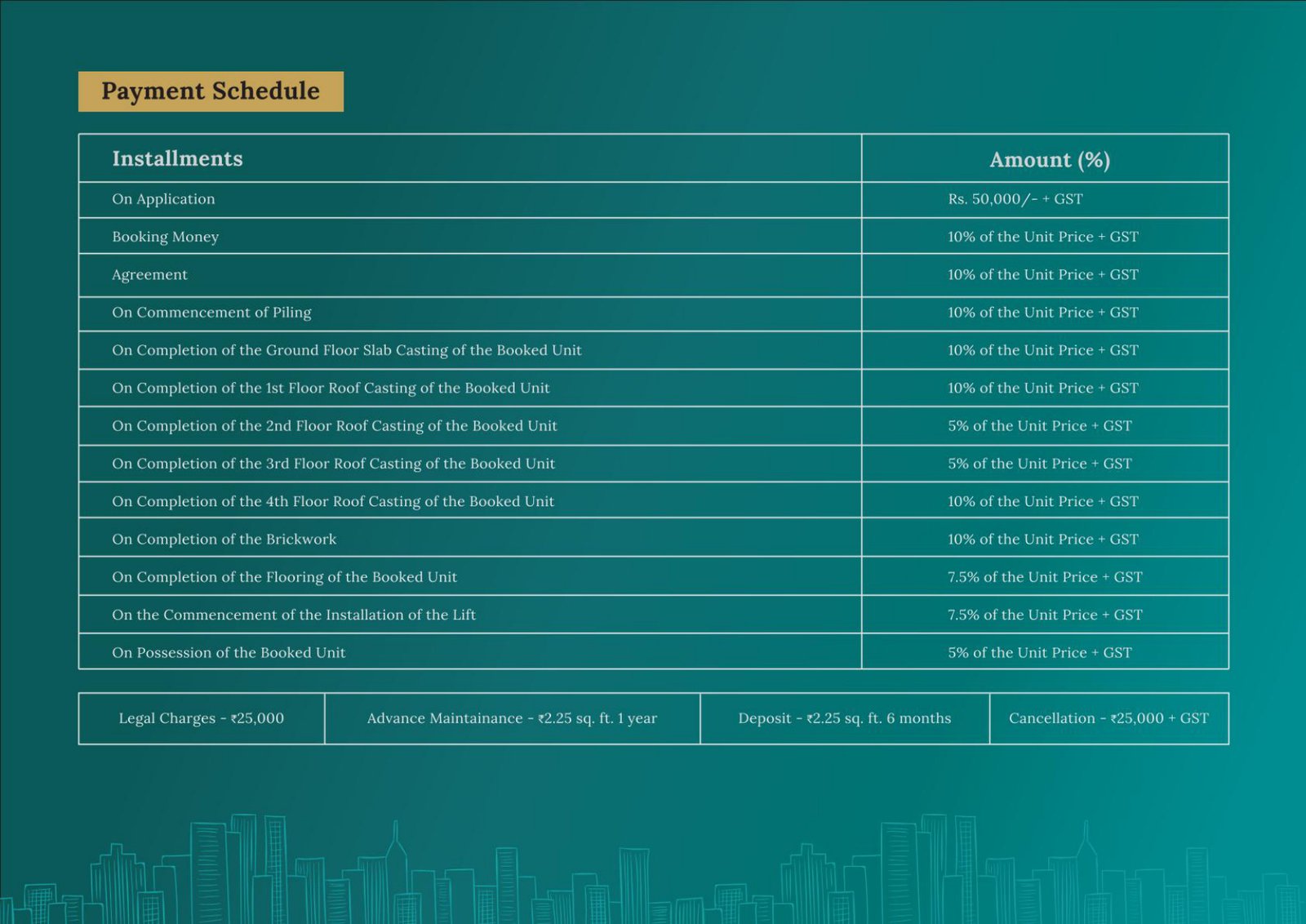This screenshot has width=1306, height=924.
Task: Click the 5% amount for 2nd Floor row
Action: [x=1040, y=426]
